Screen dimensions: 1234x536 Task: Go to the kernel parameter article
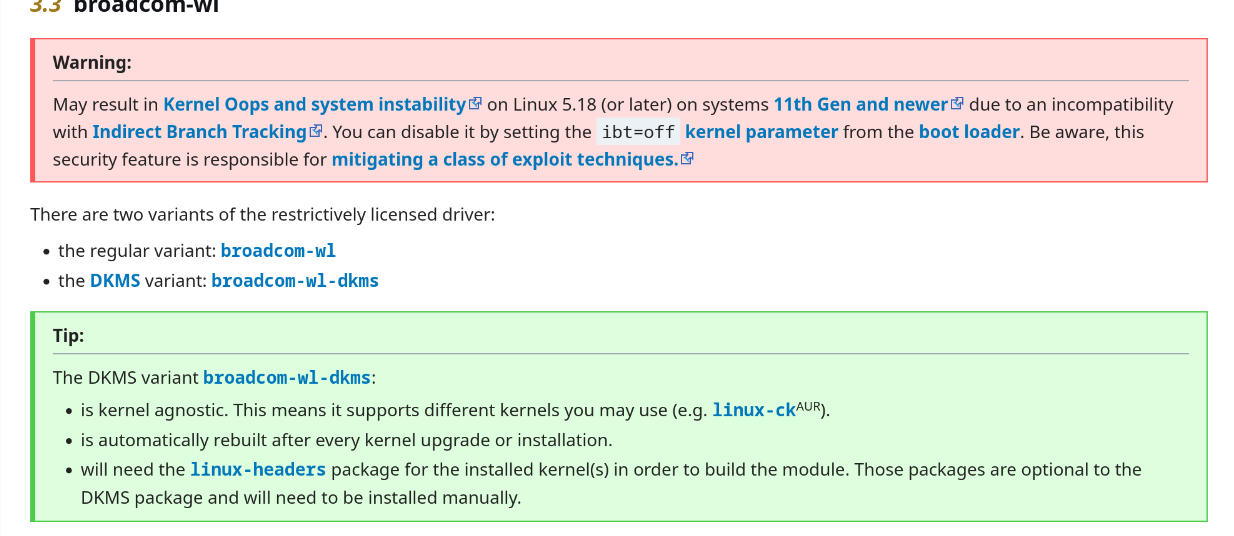761,131
